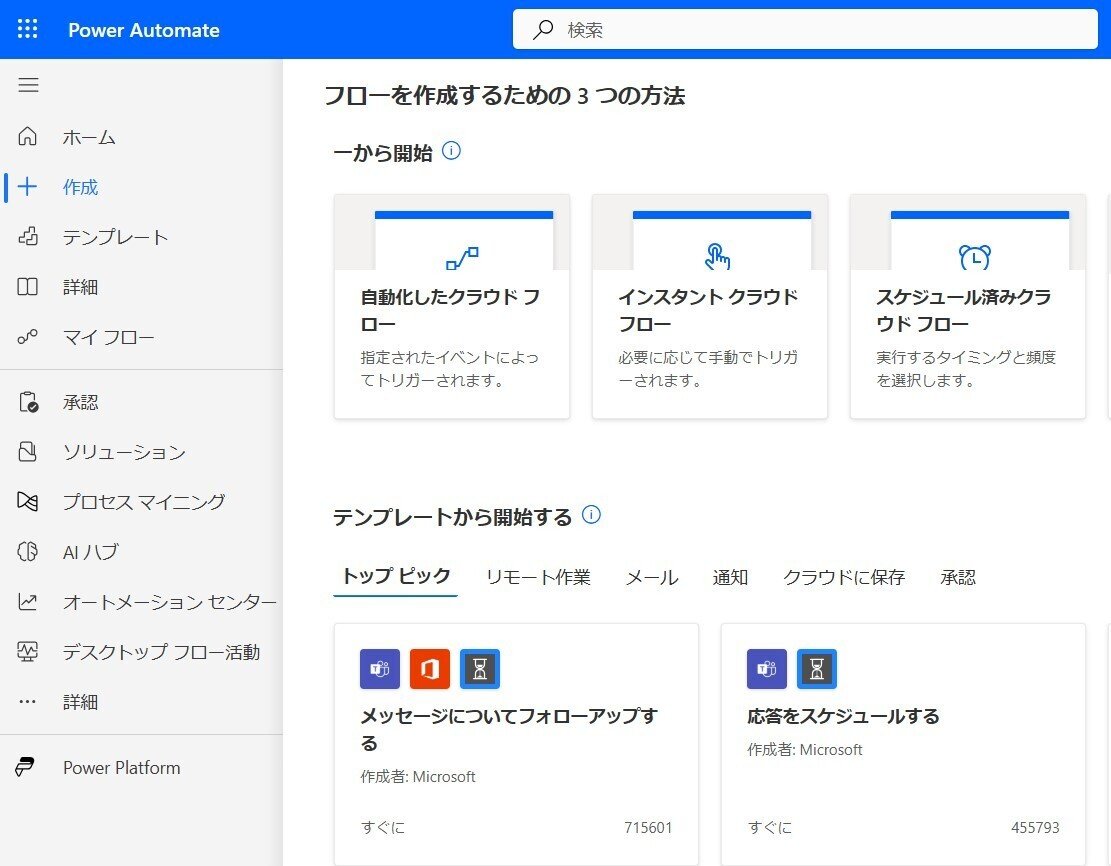Click the chart icon for オートメーション センター
Image resolution: width=1111 pixels, height=866 pixels.
28,602
